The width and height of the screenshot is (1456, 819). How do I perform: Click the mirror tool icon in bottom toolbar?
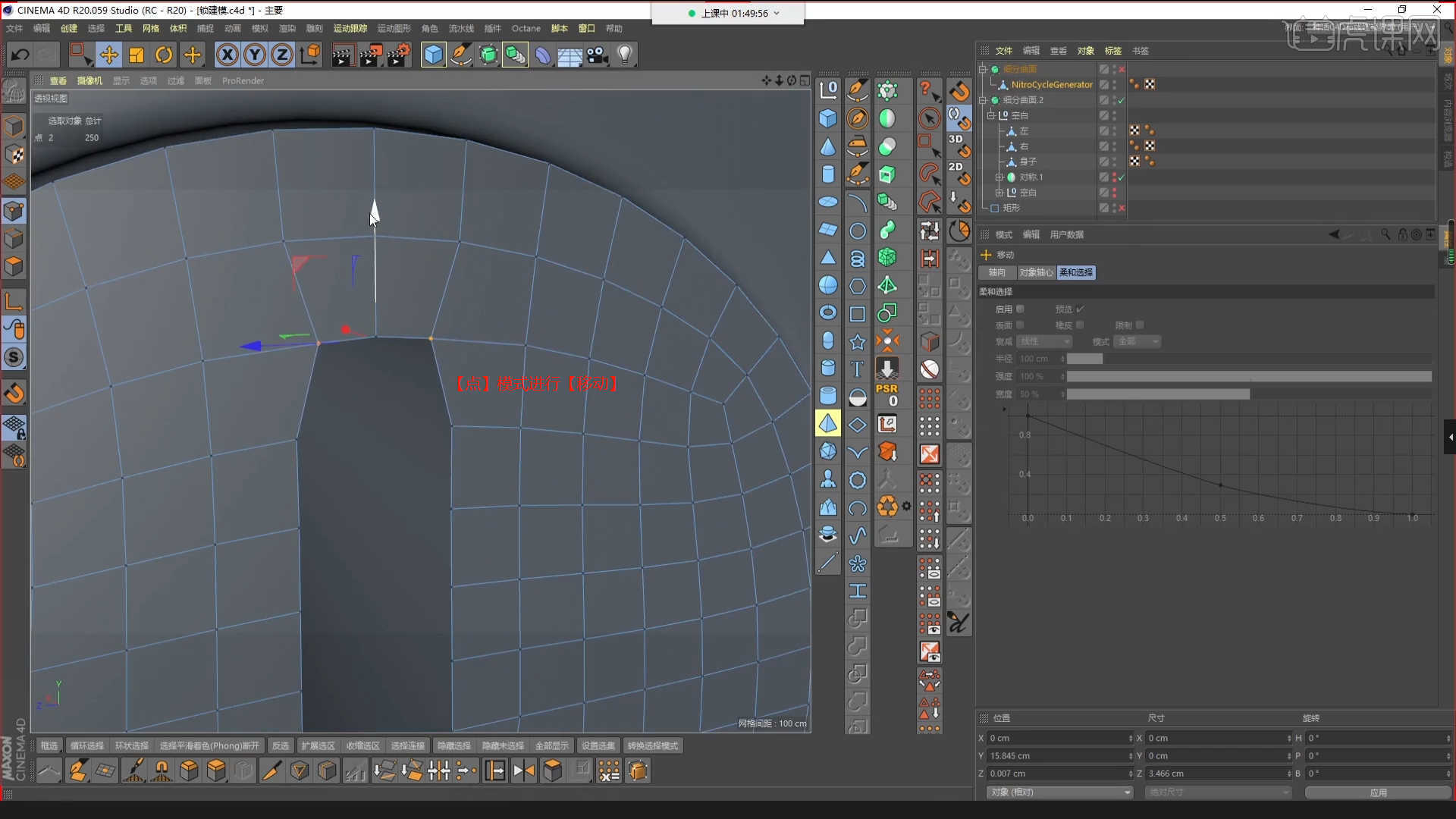point(524,771)
